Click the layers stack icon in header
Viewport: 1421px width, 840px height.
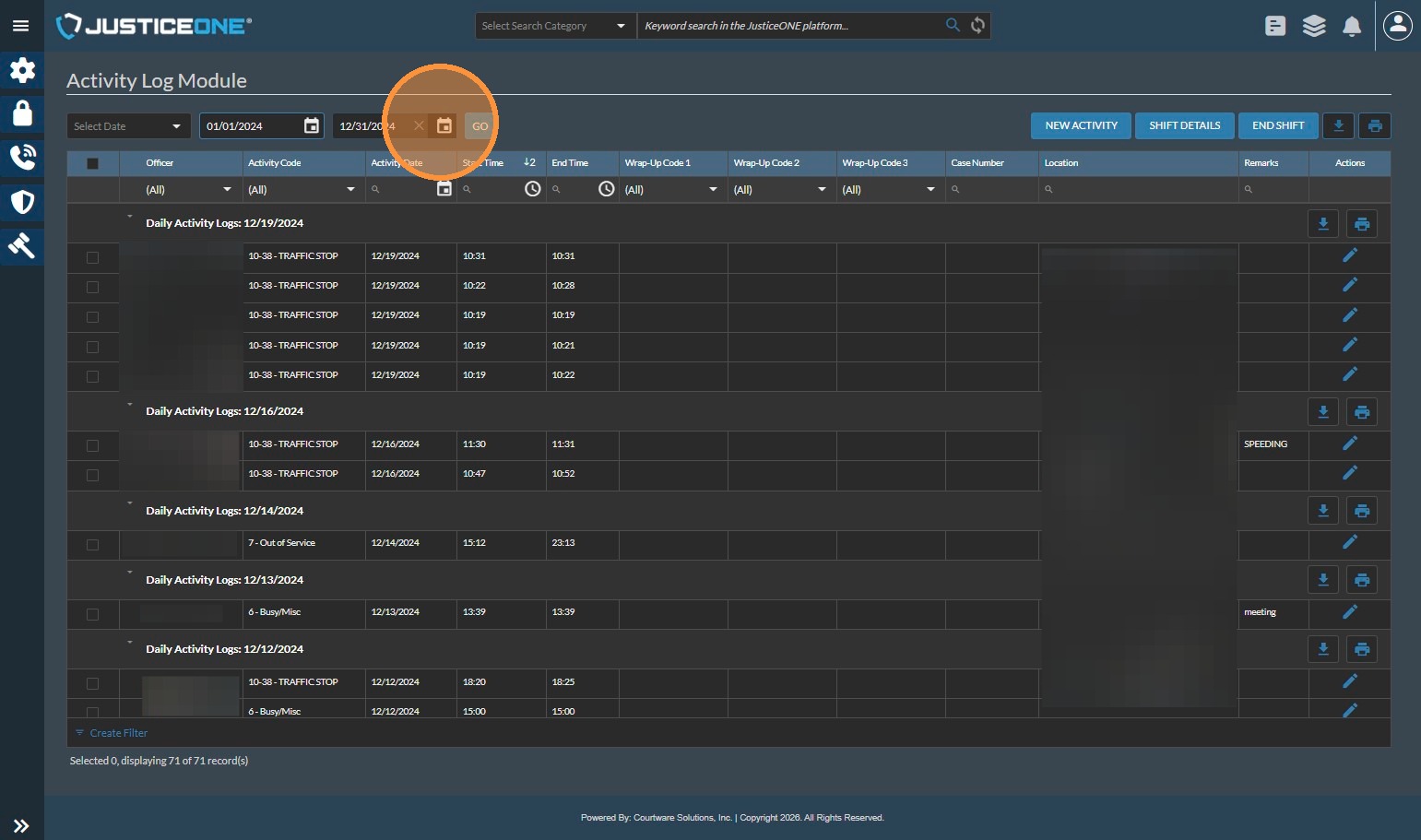tap(1313, 26)
